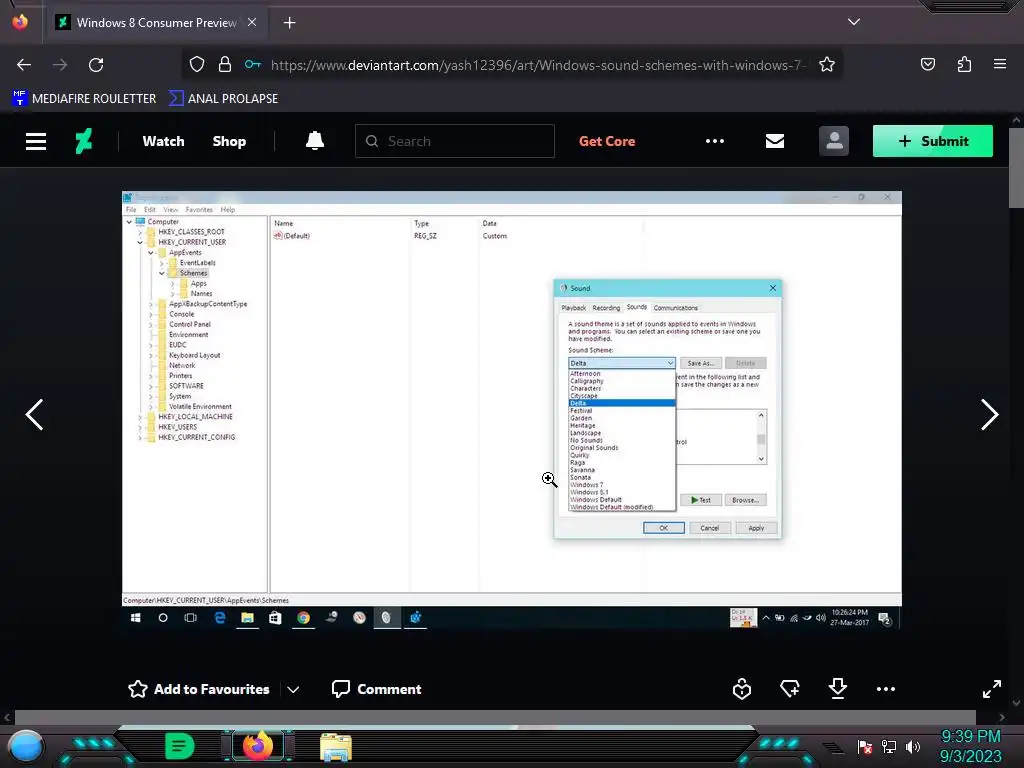Go to DeviantArt home via logo
Screen dimensions: 1024x768
pos(84,140)
